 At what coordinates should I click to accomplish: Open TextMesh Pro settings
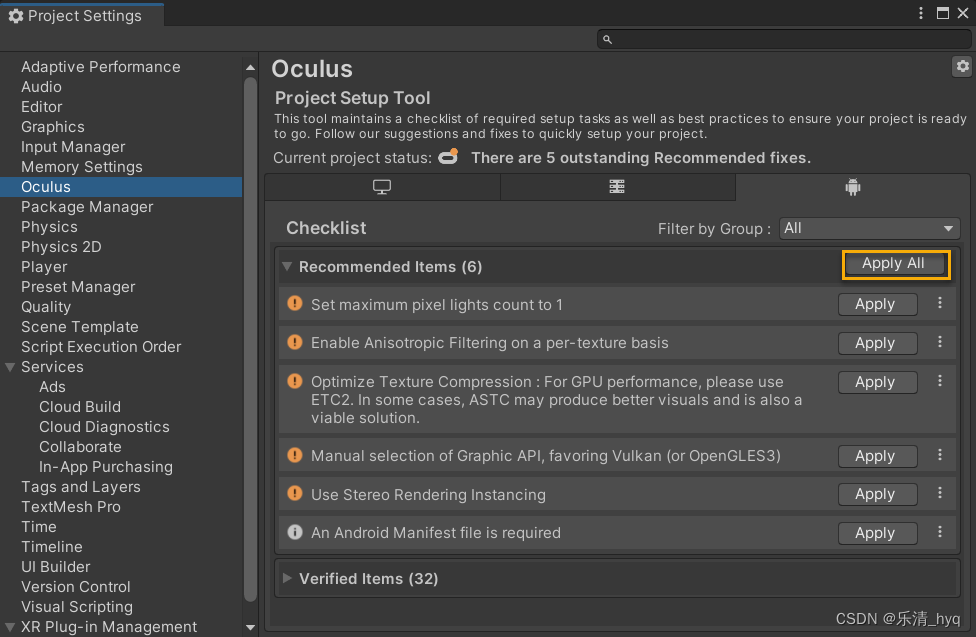[x=71, y=506]
